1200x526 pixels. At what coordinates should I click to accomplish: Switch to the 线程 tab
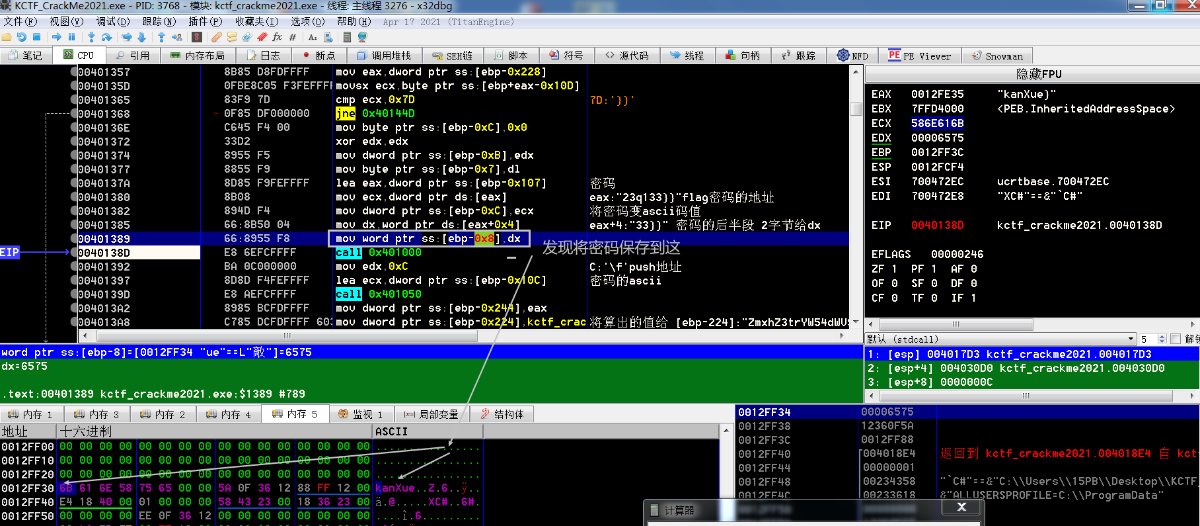[x=687, y=55]
